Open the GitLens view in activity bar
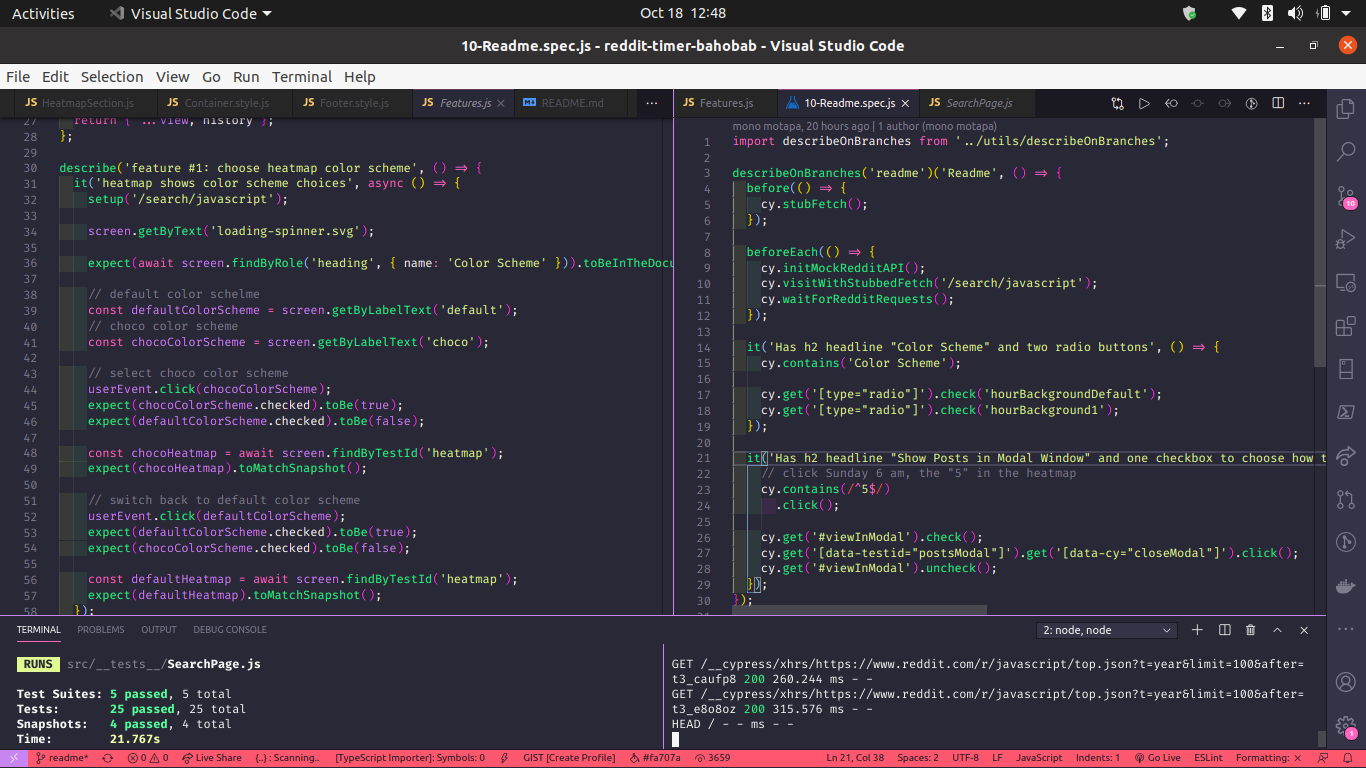Image resolution: width=1366 pixels, height=768 pixels. (1345, 542)
